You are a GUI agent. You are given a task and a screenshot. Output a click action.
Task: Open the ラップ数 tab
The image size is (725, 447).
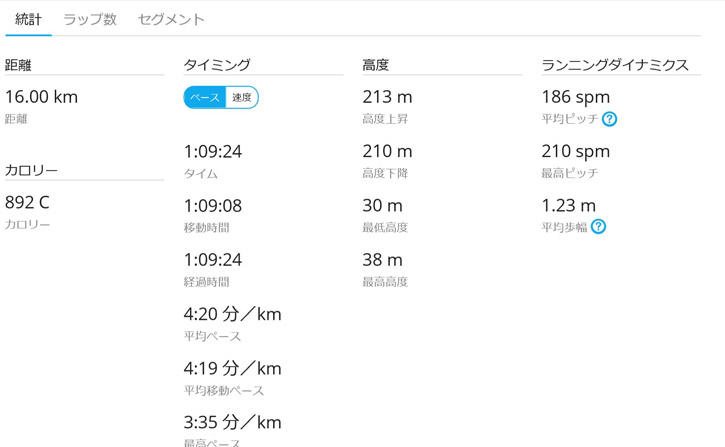pos(90,19)
